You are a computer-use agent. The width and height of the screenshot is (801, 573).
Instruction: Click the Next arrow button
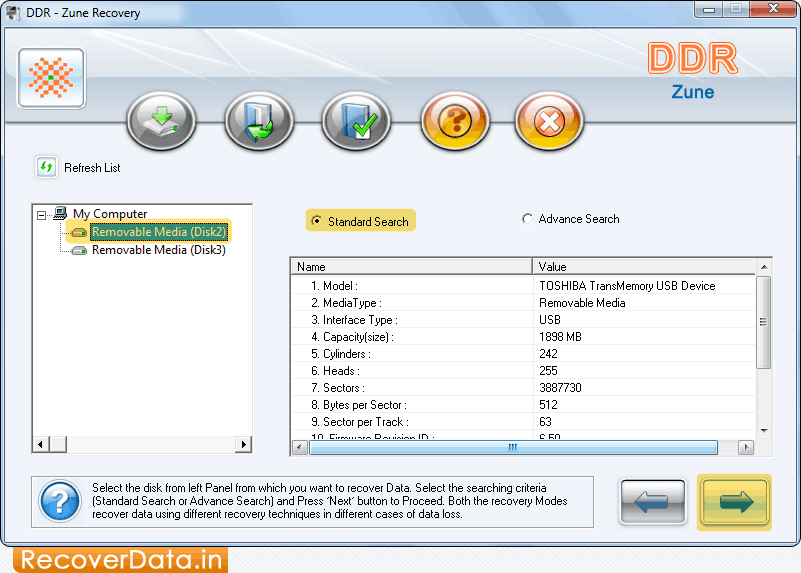734,502
